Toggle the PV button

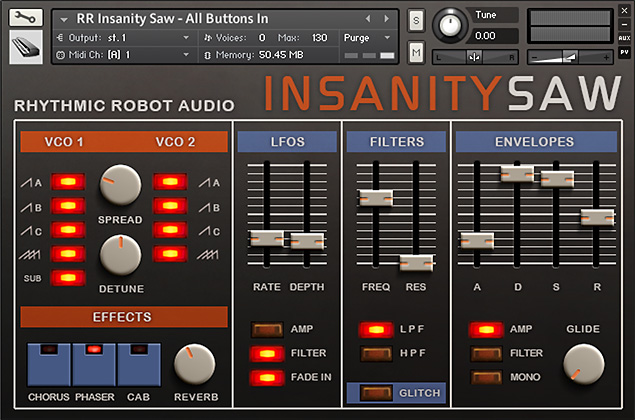click(x=624, y=52)
